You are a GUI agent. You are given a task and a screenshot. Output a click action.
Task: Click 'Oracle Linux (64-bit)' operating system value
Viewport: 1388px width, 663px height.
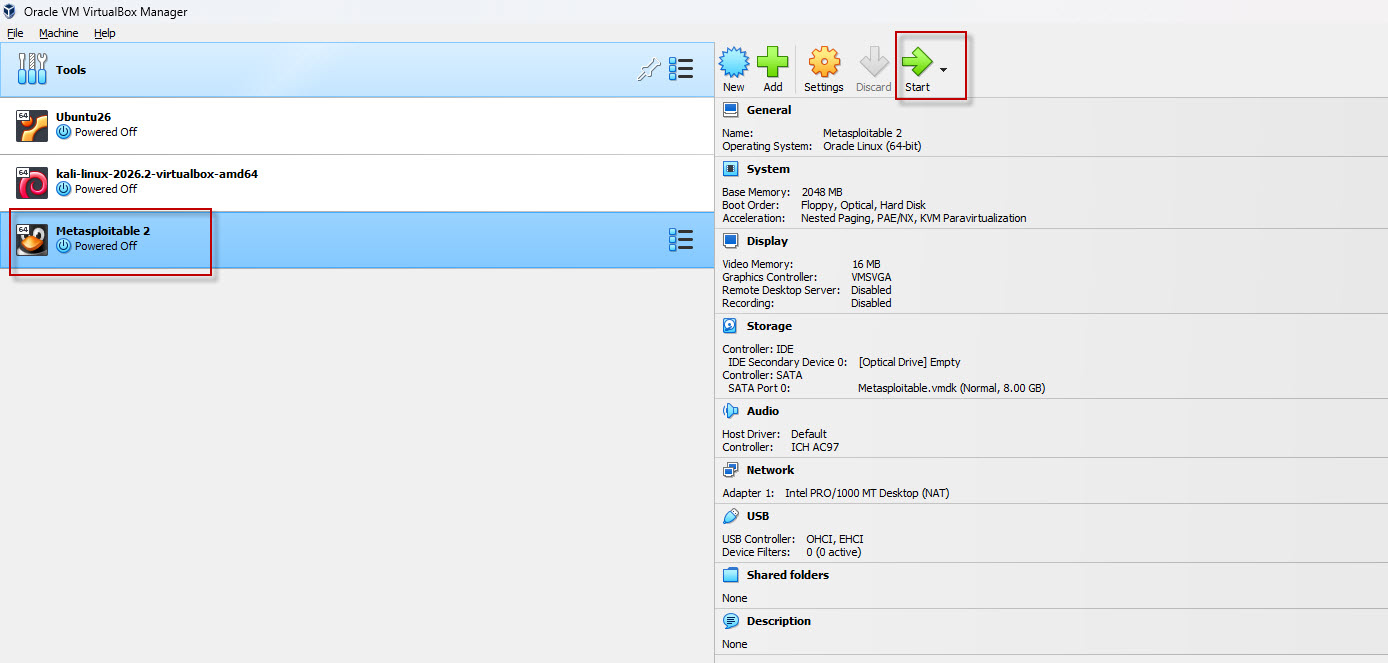coord(872,146)
